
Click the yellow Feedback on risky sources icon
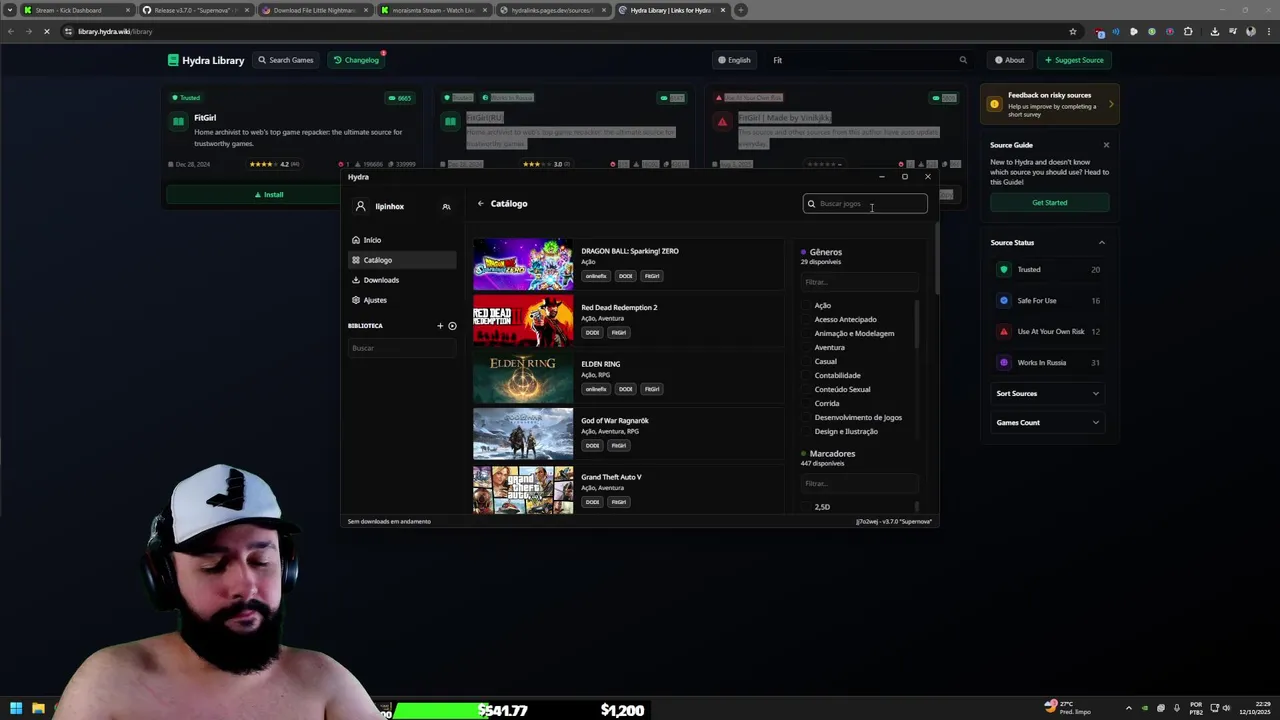pyautogui.click(x=994, y=104)
